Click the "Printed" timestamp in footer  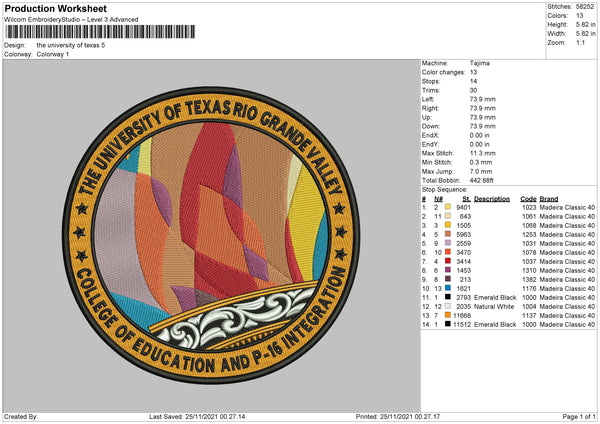pyautogui.click(x=398, y=417)
